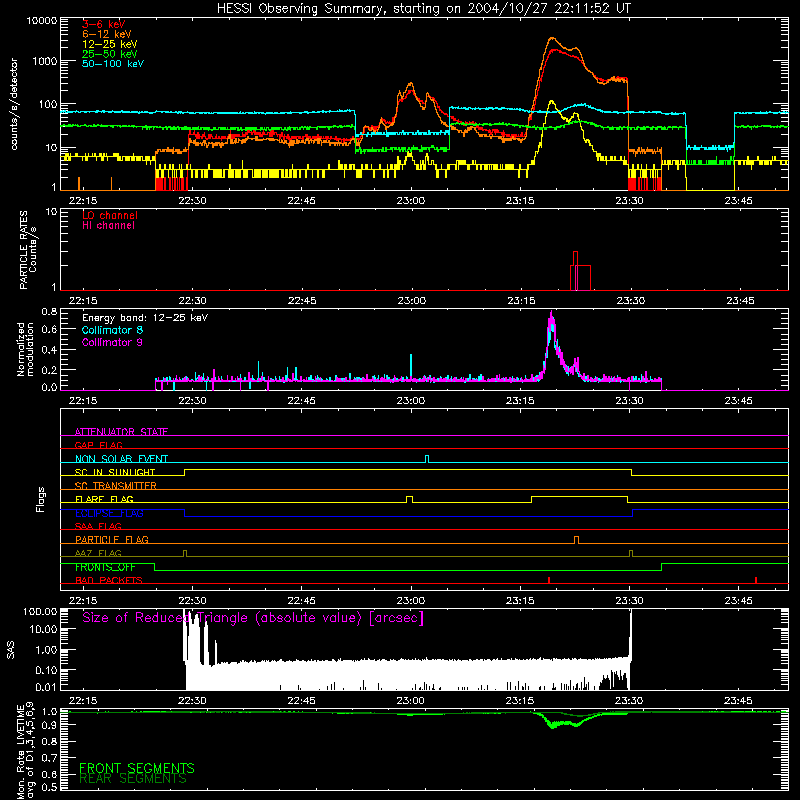Screen dimensions: 800x800
Task: Click the NON_SOLAR_EVENT pulse near 23:02
Action: (x=427, y=459)
